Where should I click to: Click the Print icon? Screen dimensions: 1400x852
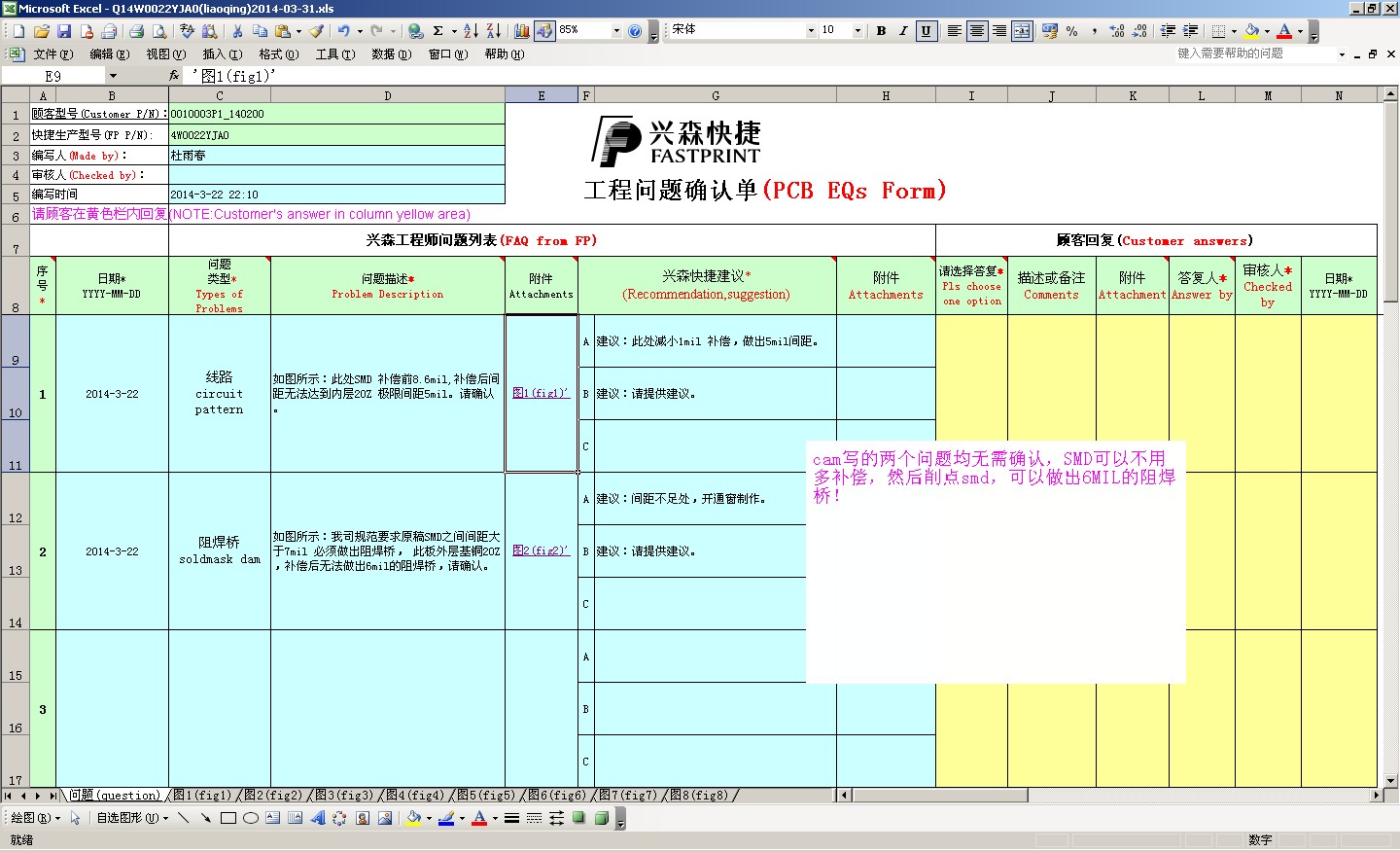click(137, 31)
